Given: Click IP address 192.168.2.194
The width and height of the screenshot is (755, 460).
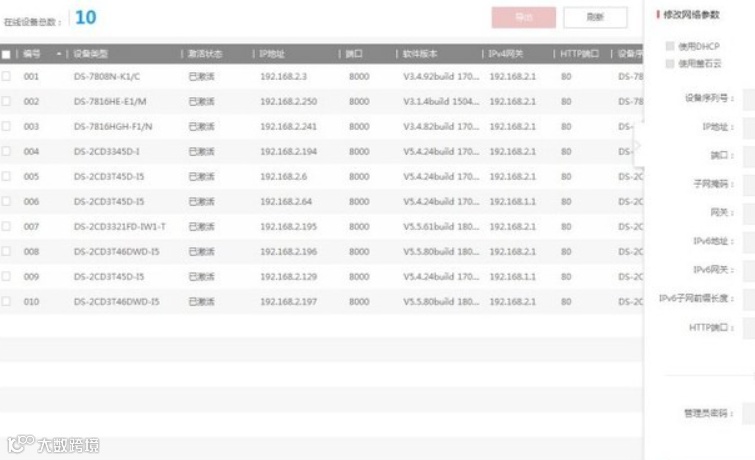Looking at the screenshot, I should (x=288, y=152).
